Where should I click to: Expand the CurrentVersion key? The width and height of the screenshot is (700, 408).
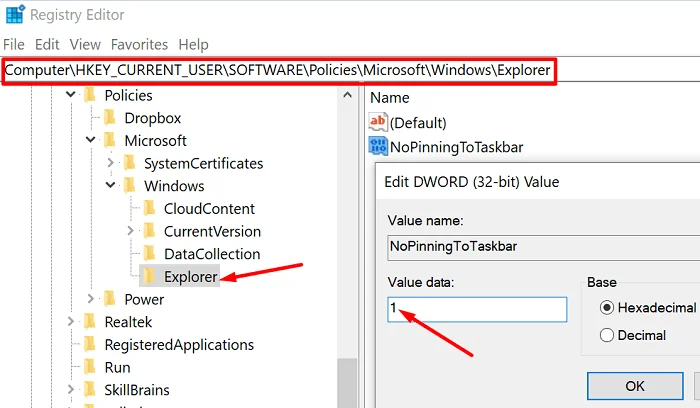(x=130, y=232)
